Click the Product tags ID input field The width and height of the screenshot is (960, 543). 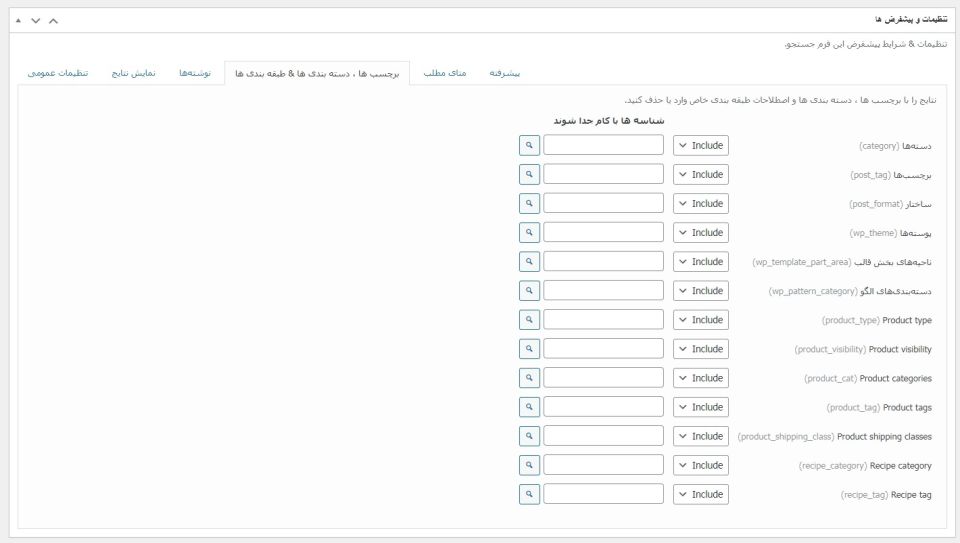tap(603, 407)
